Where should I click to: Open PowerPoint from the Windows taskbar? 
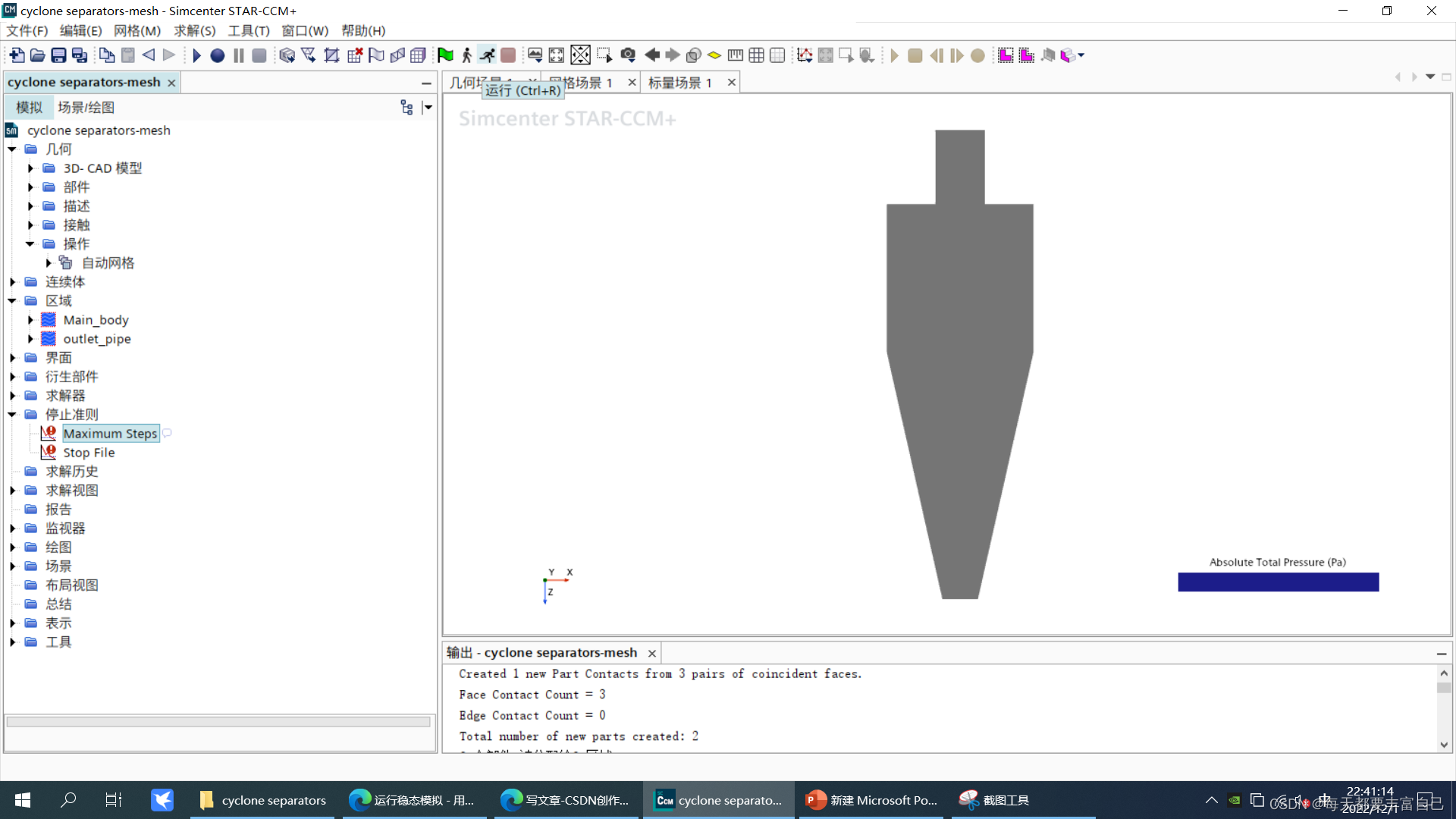872,800
